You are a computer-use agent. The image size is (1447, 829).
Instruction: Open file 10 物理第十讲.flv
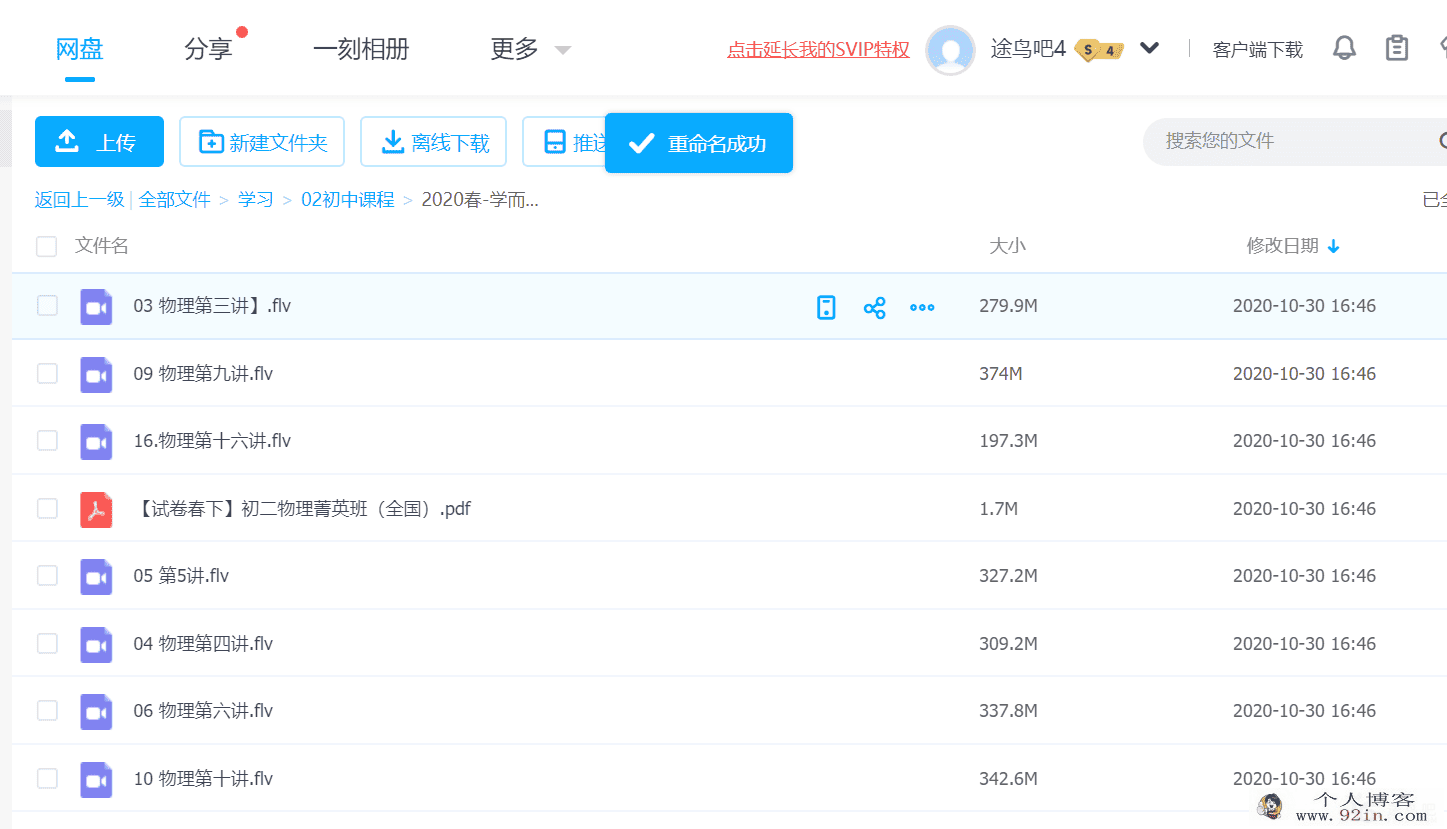click(203, 779)
